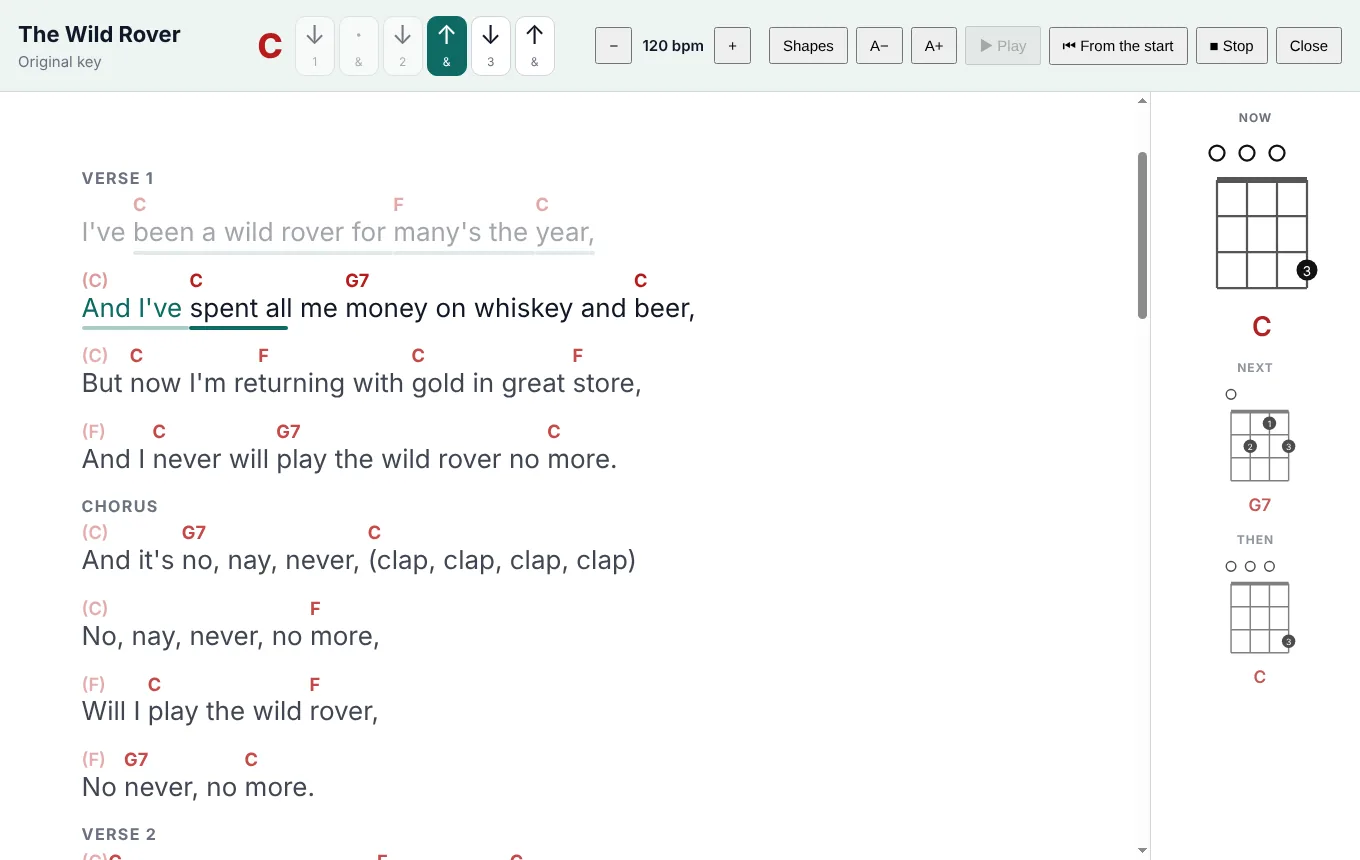Click the large red C chord in header

coord(270,46)
